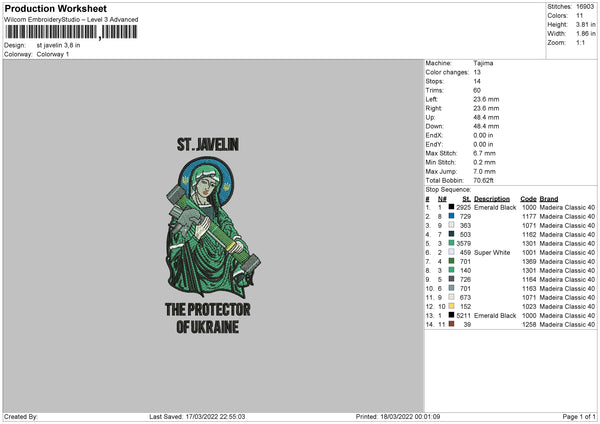Screen dimensions: 600x424
Task: Click the Super White swatch in stop 6
Action: [x=452, y=252]
